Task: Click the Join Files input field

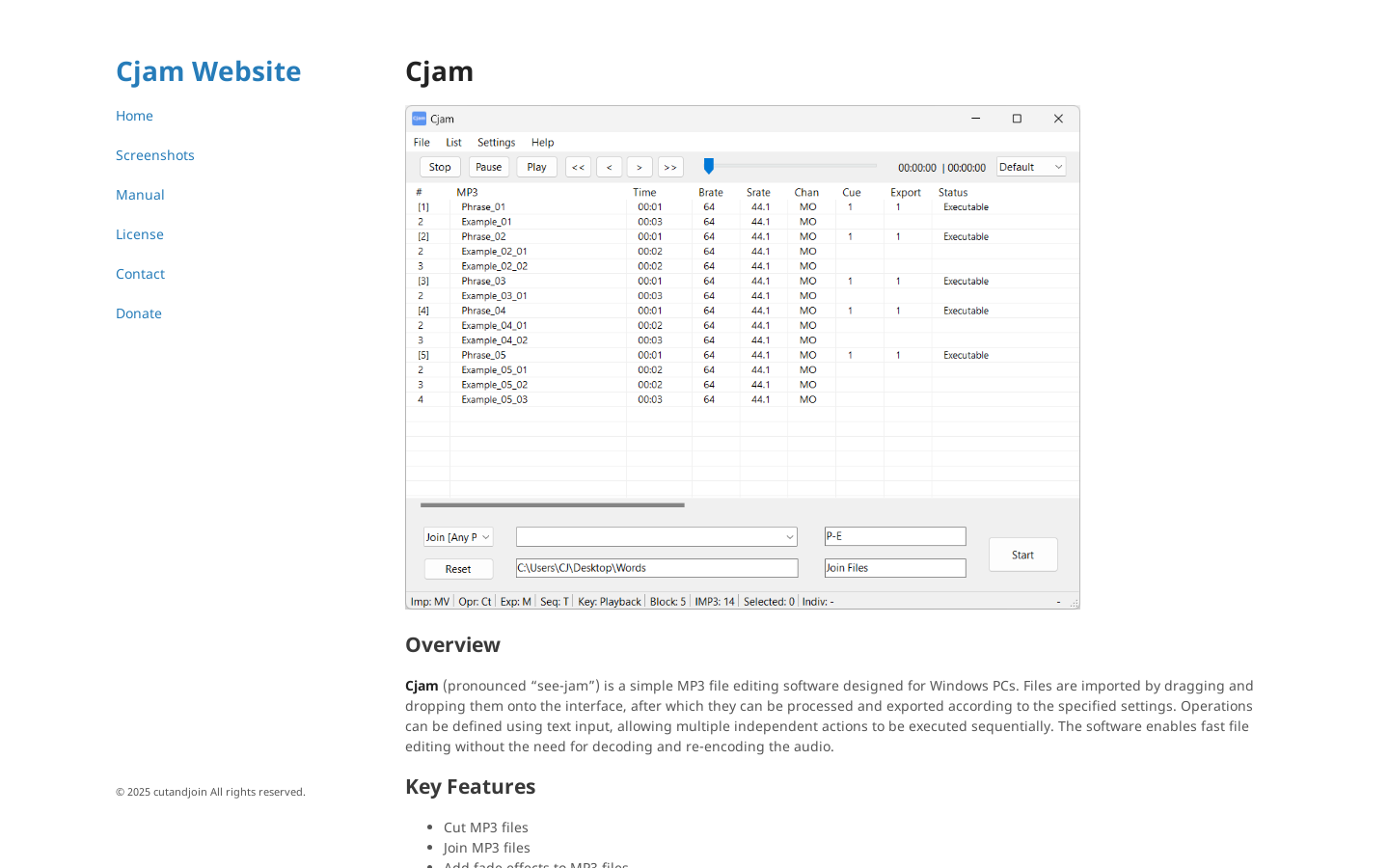Action: 895,568
